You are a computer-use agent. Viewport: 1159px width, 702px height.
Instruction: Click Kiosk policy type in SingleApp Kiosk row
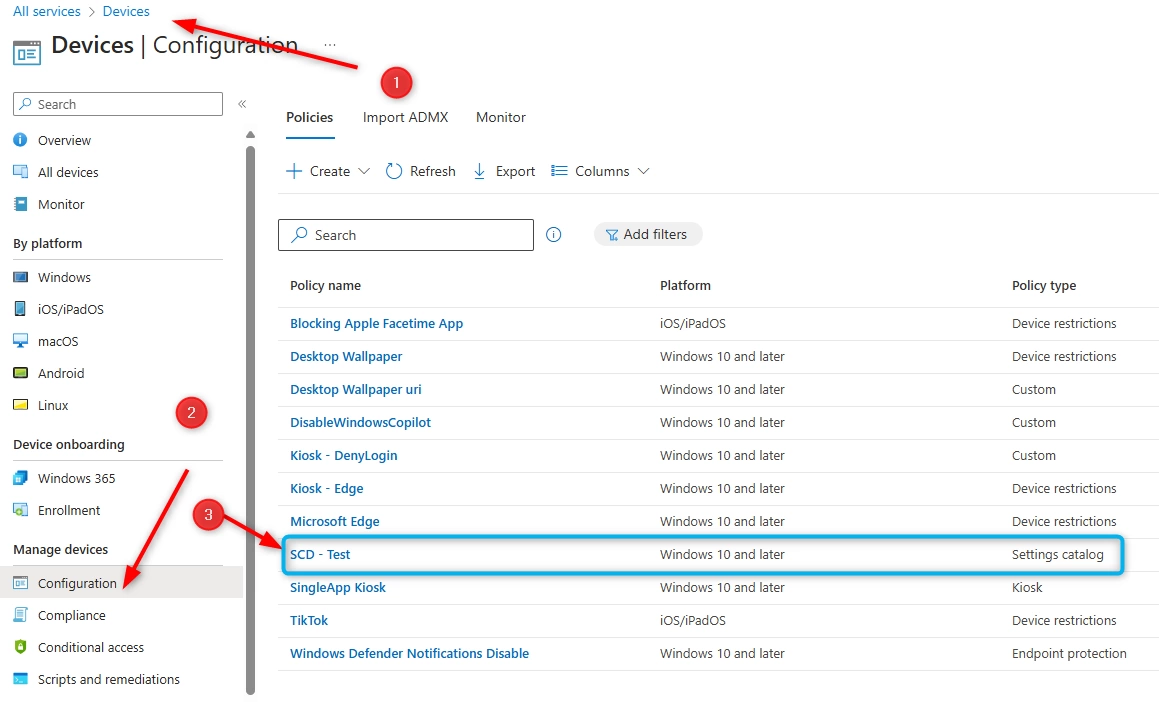tap(1027, 587)
